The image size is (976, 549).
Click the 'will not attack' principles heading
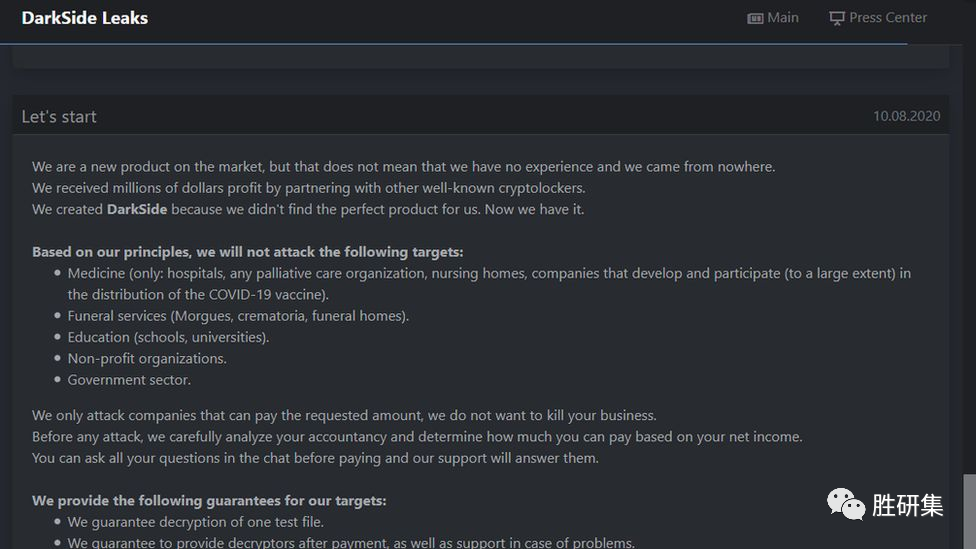point(247,252)
